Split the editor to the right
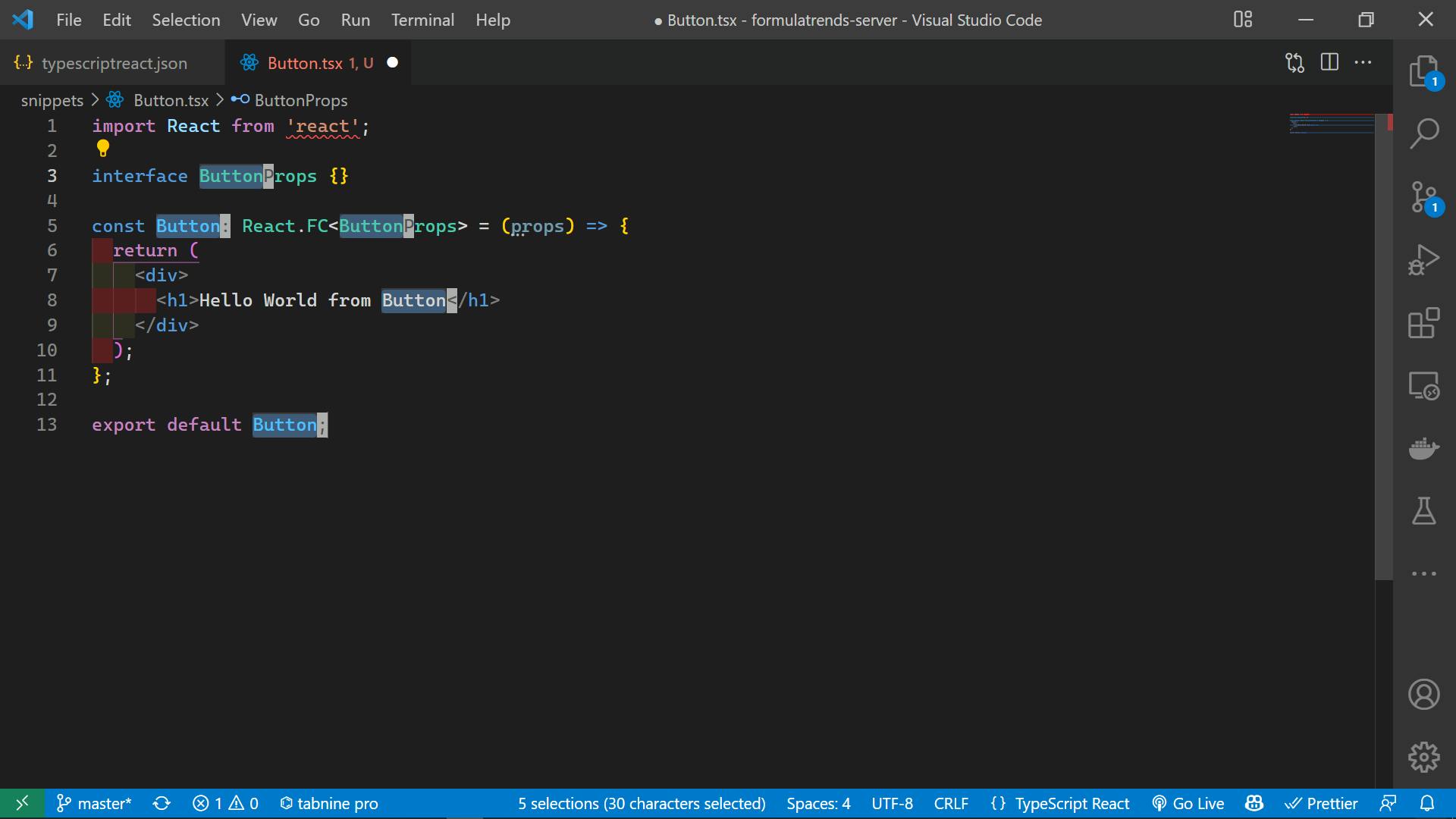Screen dimensions: 1456x819 [x=1329, y=62]
